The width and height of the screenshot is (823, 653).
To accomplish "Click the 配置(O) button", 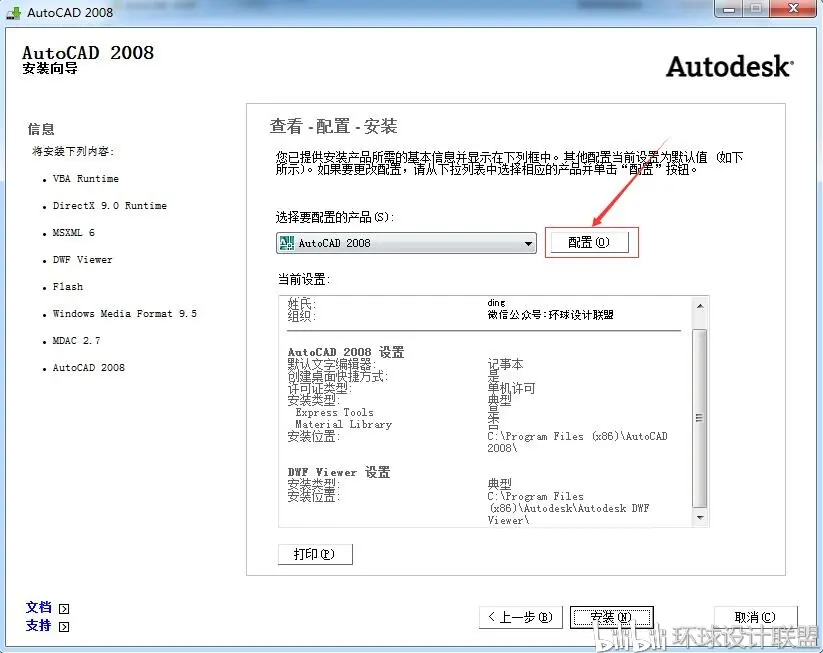I will coord(588,243).
